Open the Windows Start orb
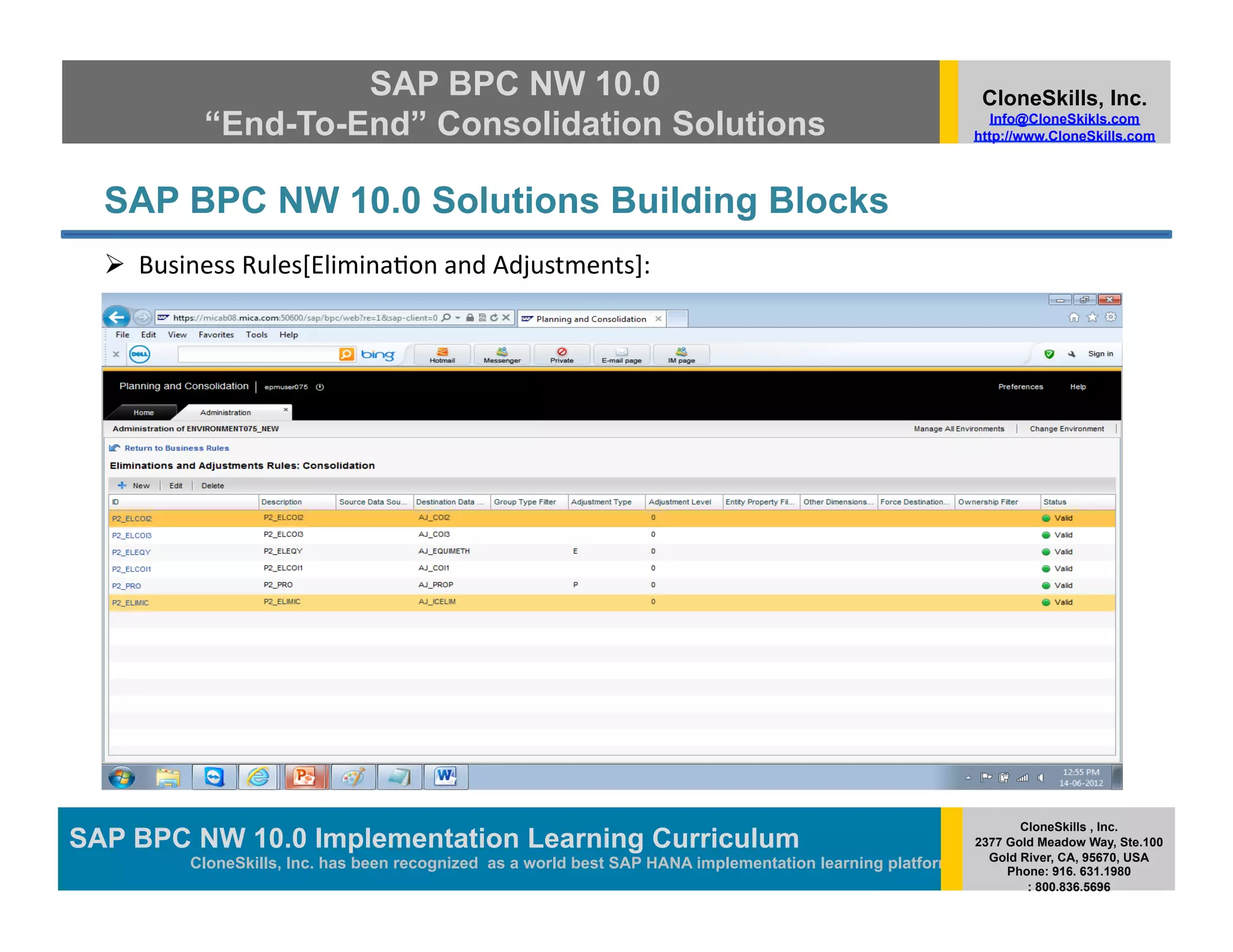Screen dimensions: 1233x952 point(122,777)
